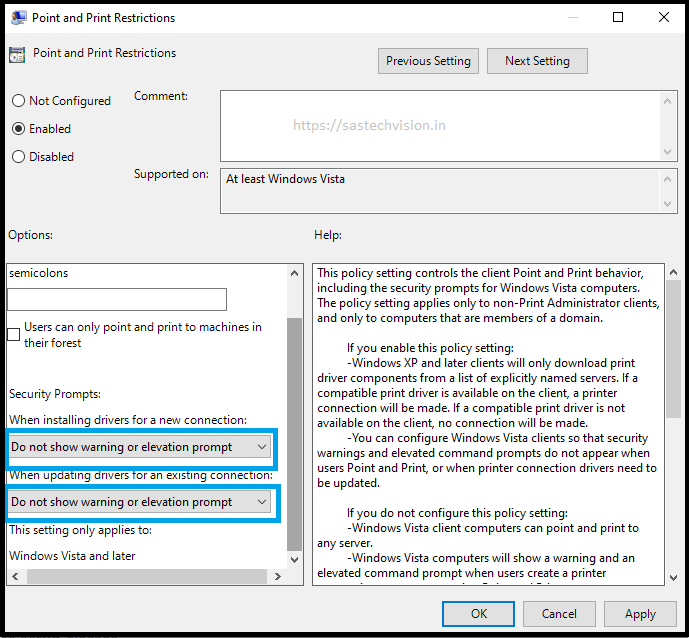Image resolution: width=689 pixels, height=638 pixels.
Task: Click the Supported on scroll down arrow
Action: 667,205
